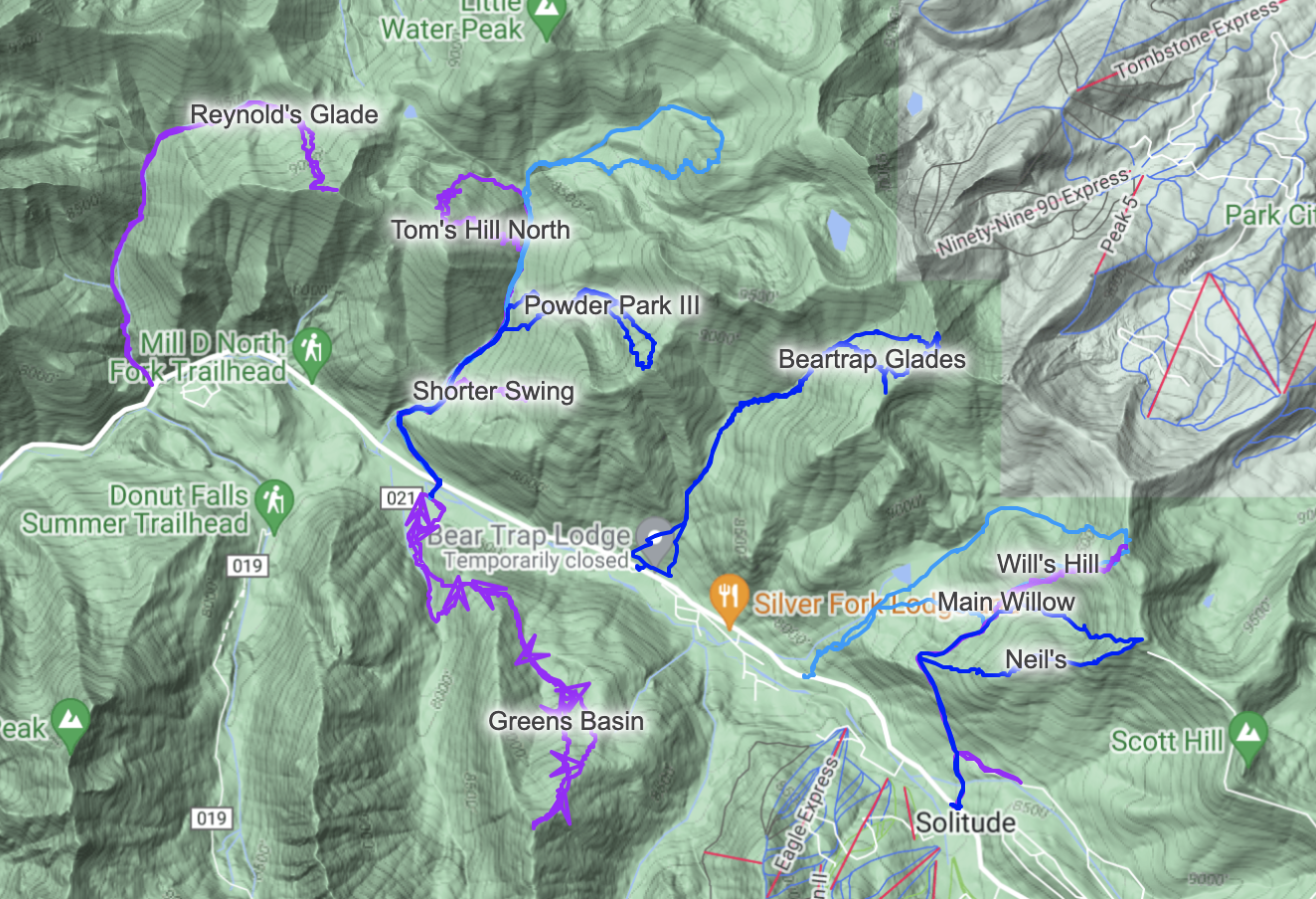1316x899 pixels.
Task: Select the Scott Hill peak marker
Action: coord(1247,735)
